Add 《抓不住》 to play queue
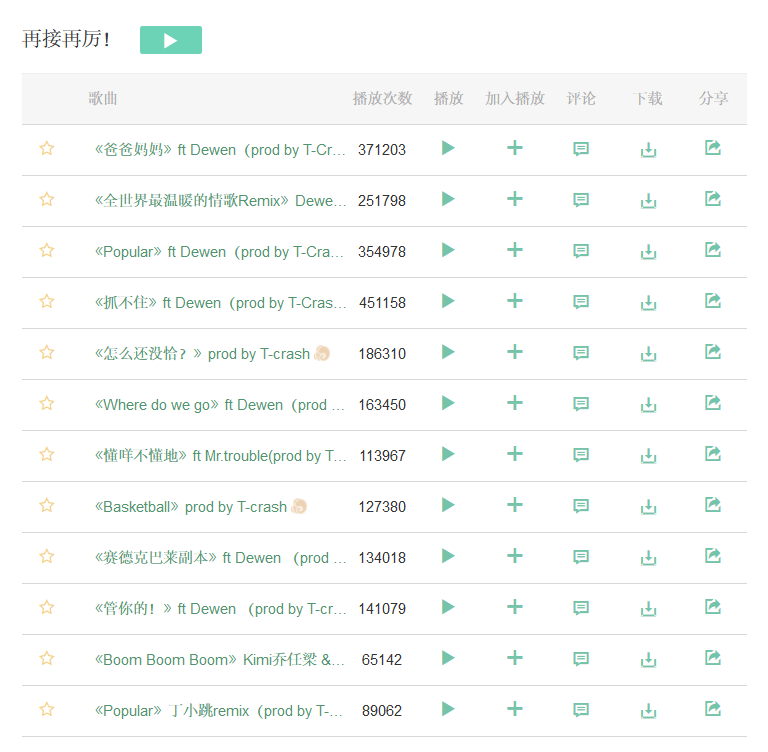 (515, 301)
